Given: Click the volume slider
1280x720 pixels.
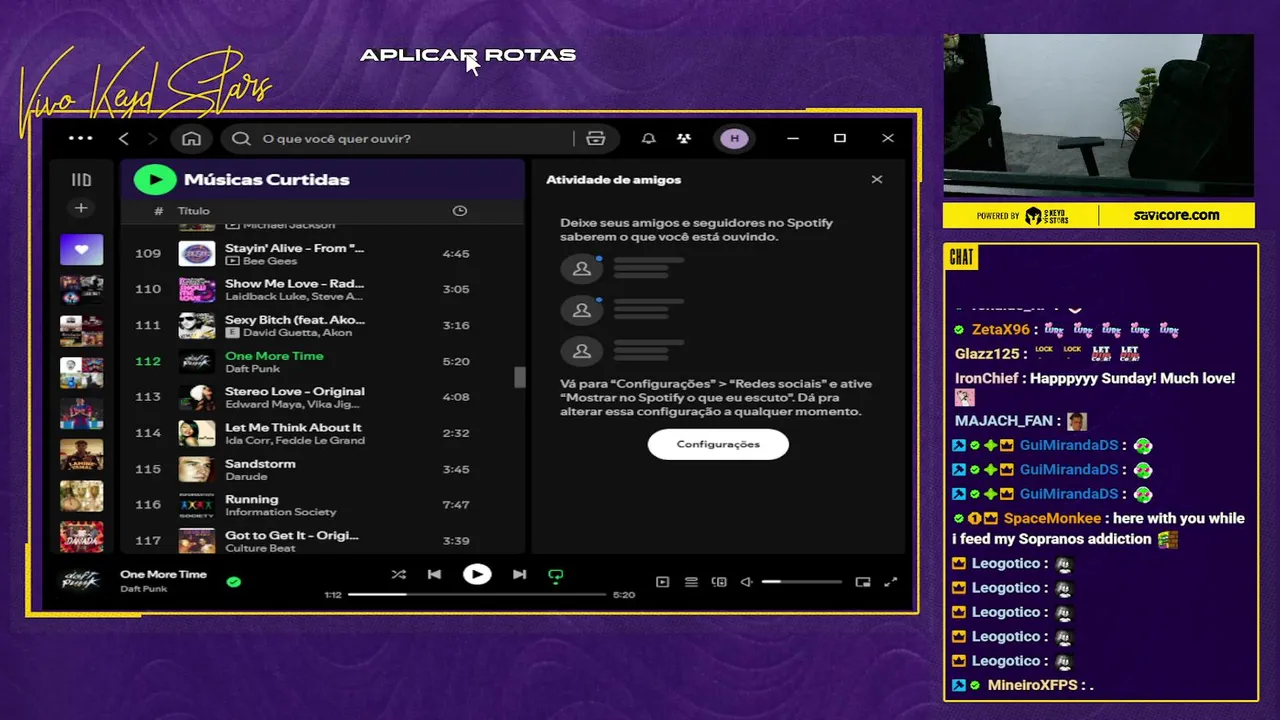Looking at the screenshot, I should pyautogui.click(x=802, y=582).
